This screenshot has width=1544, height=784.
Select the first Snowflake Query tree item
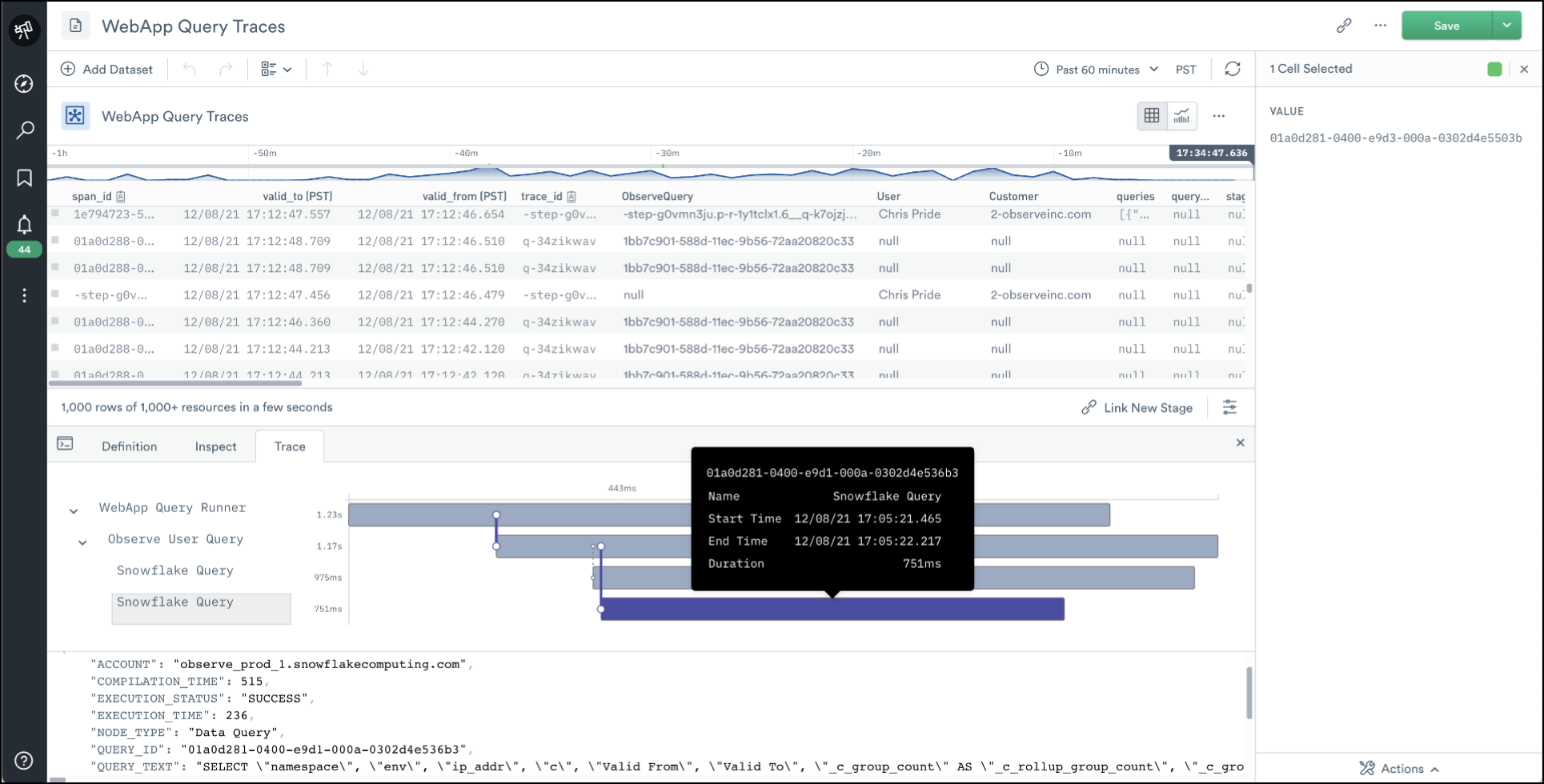click(175, 570)
